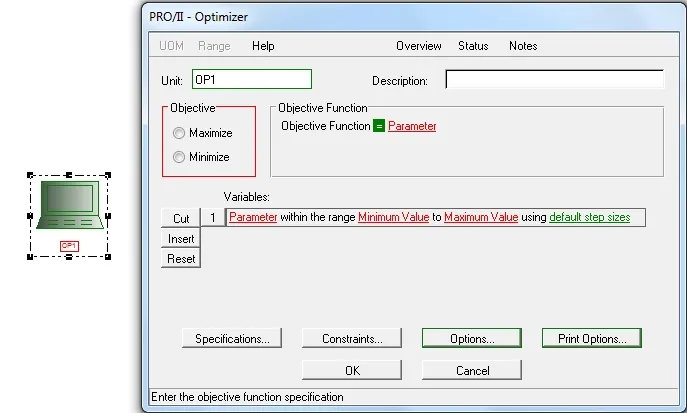Click the Unit name field OP1
Image resolution: width=687 pixels, height=413 pixels.
pyautogui.click(x=252, y=79)
